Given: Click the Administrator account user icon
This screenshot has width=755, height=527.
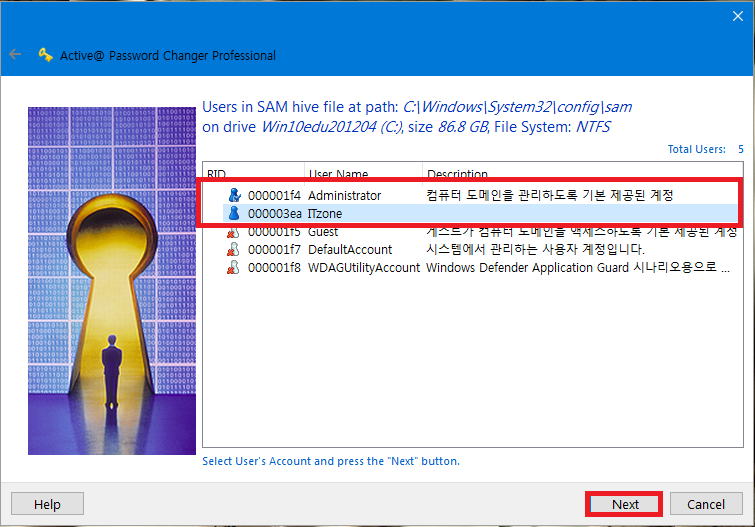Looking at the screenshot, I should 234,195.
